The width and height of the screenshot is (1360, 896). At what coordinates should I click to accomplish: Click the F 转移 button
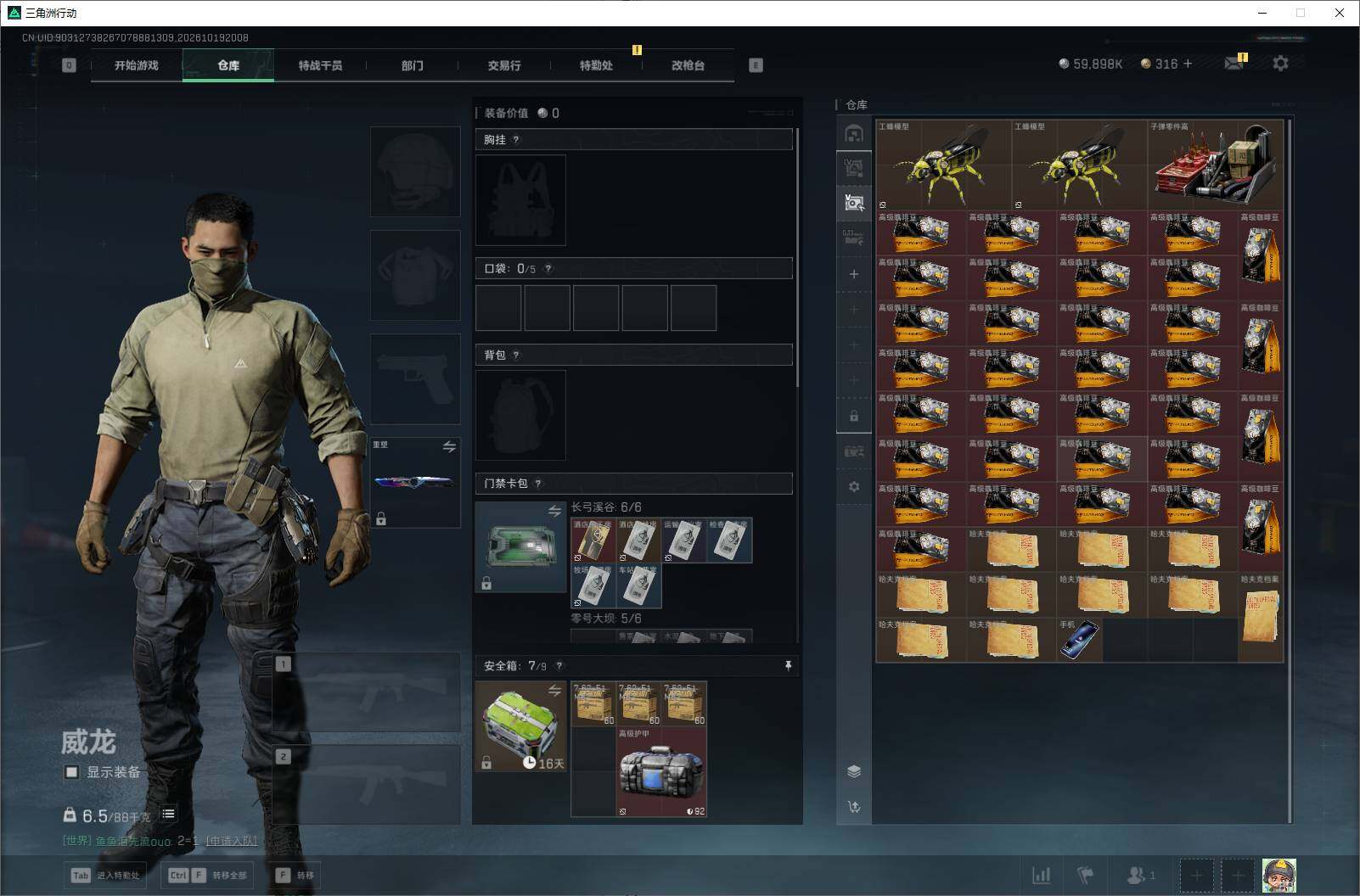(295, 876)
